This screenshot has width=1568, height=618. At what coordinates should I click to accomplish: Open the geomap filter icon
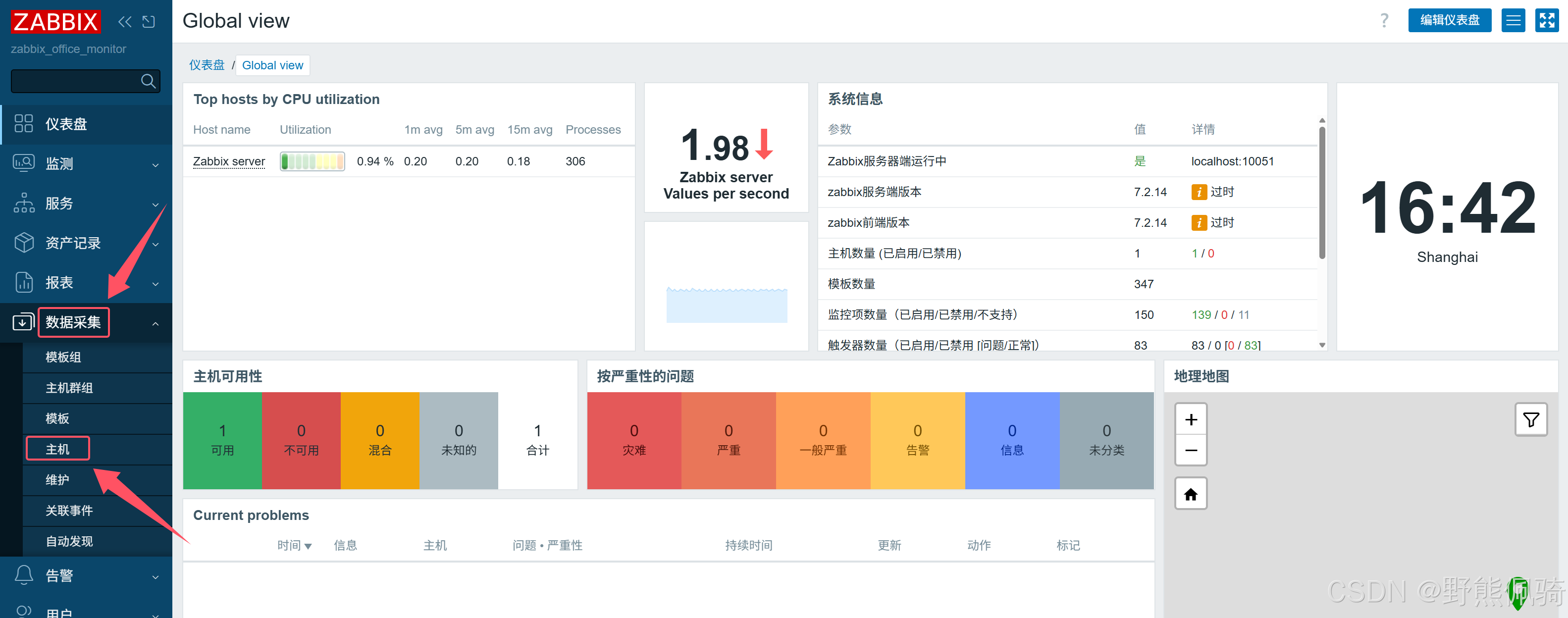1530,419
